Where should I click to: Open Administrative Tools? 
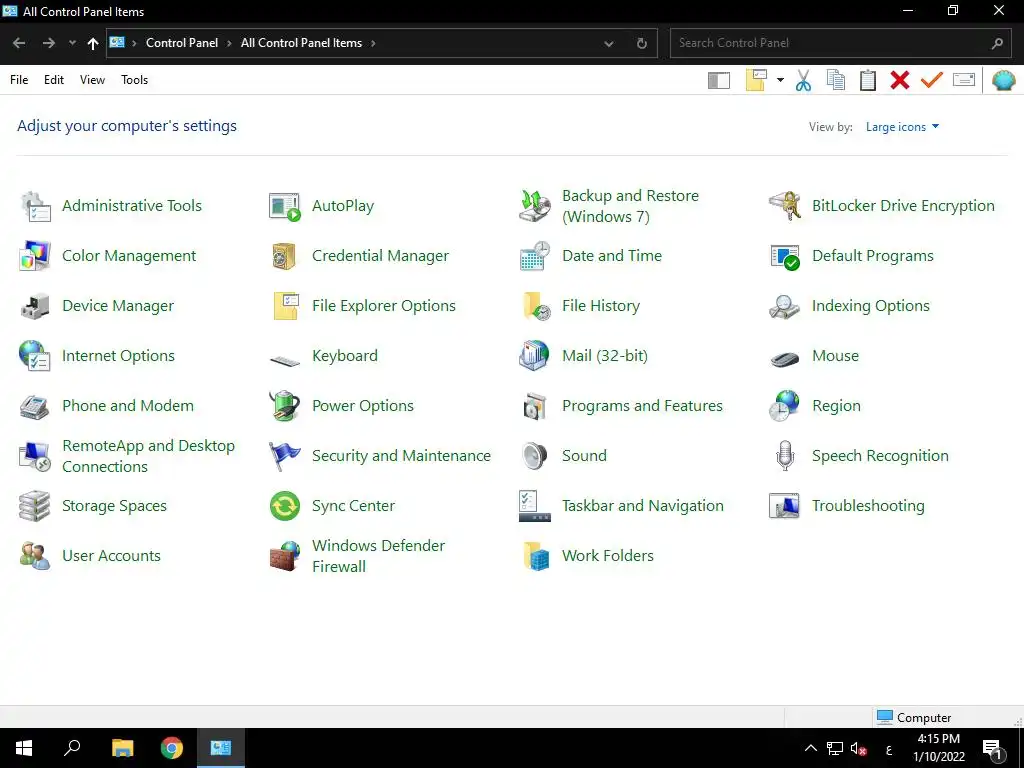(111, 206)
